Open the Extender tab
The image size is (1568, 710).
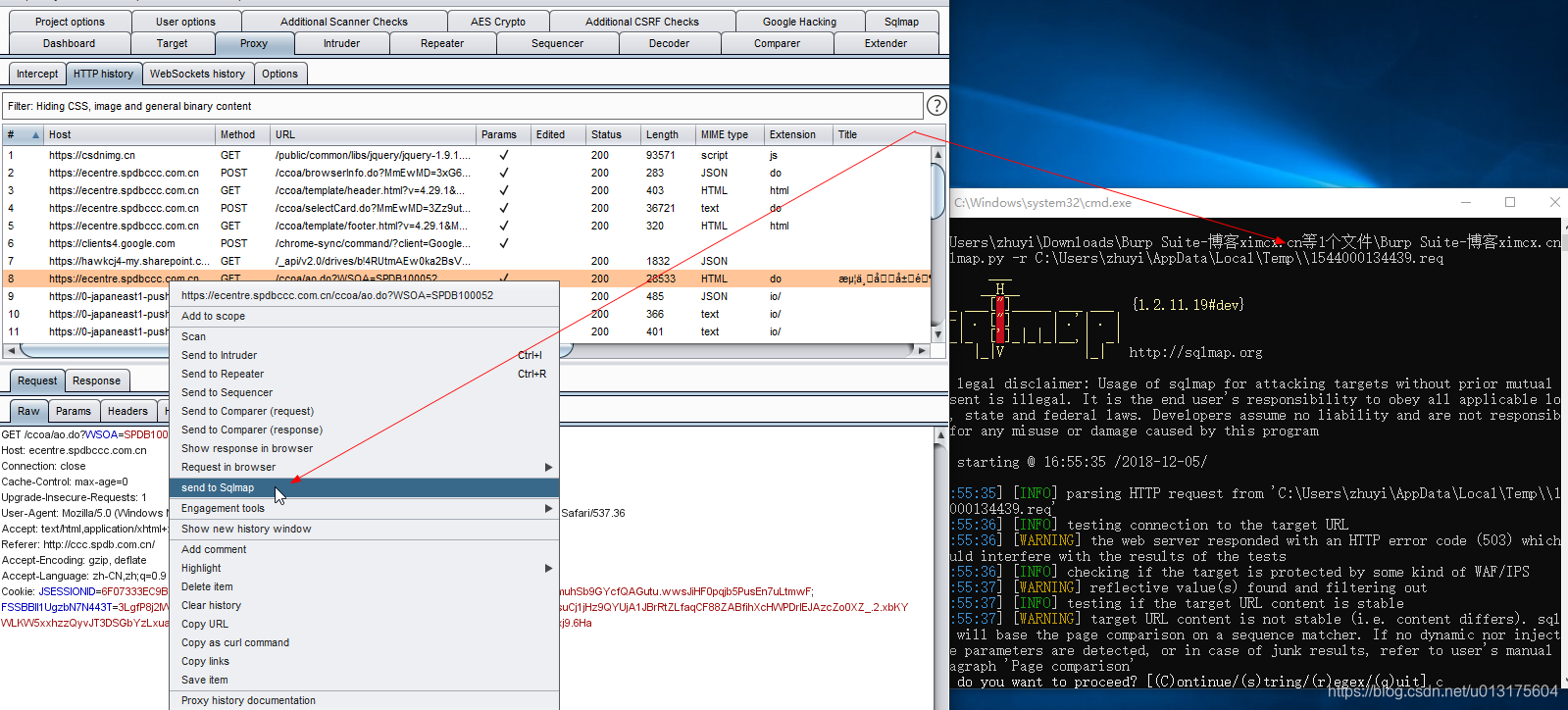coord(885,43)
